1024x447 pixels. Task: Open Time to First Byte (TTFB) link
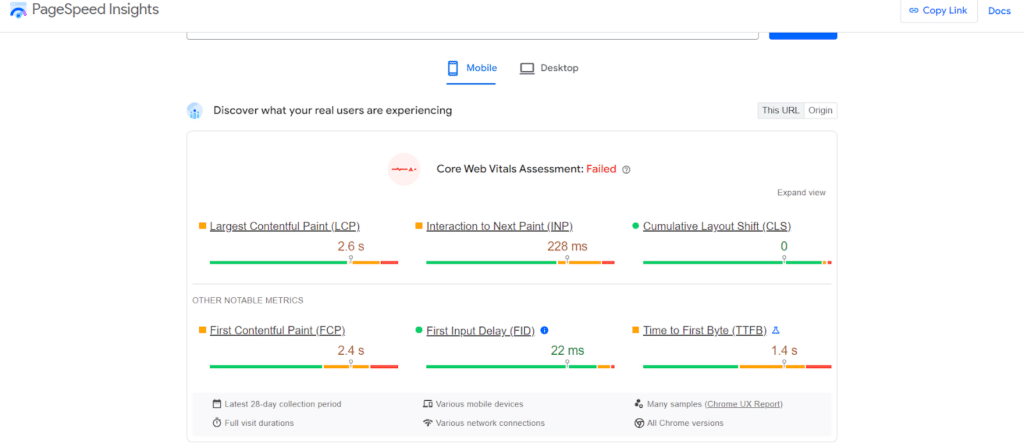pyautogui.click(x=705, y=331)
